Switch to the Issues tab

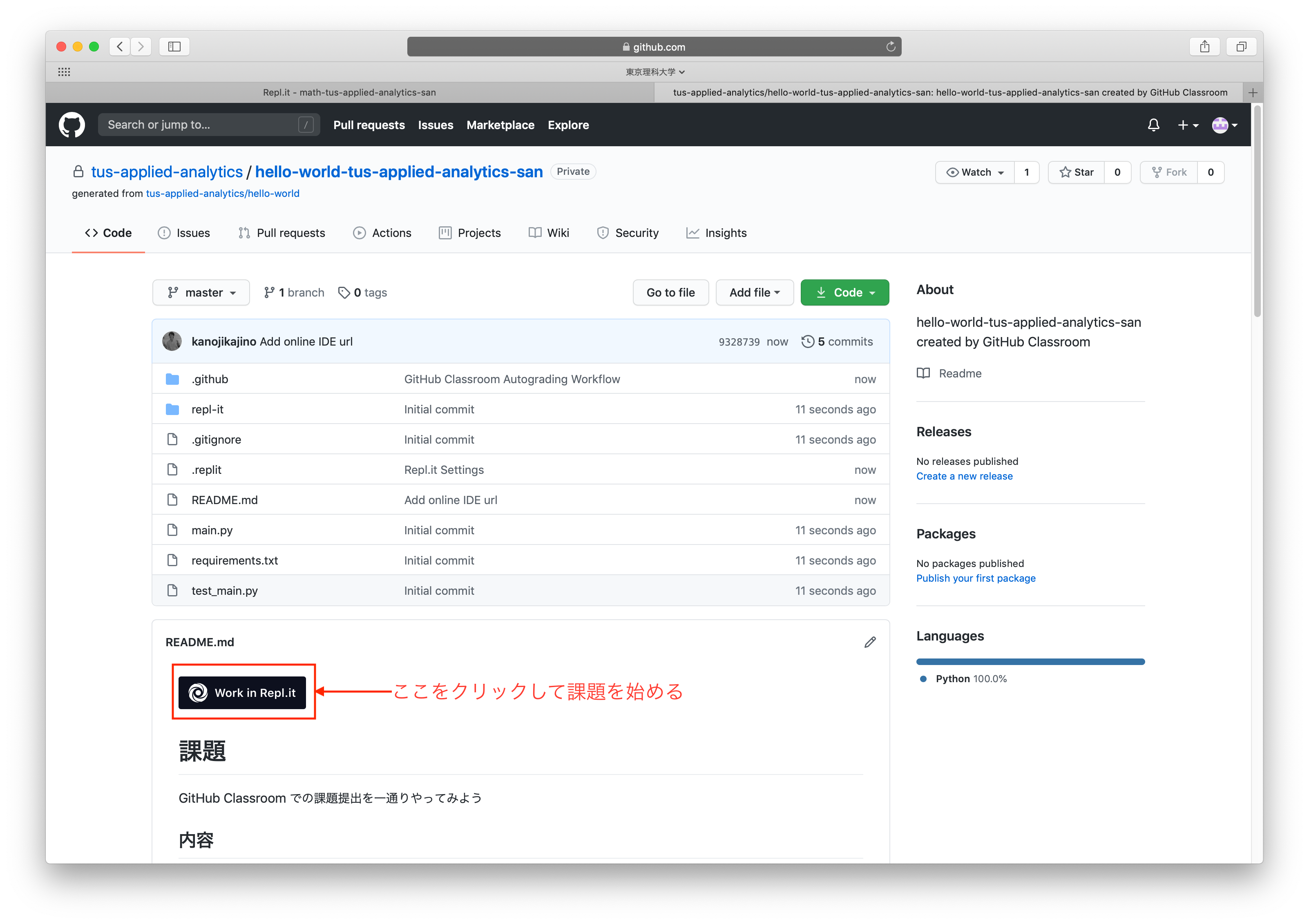point(193,232)
